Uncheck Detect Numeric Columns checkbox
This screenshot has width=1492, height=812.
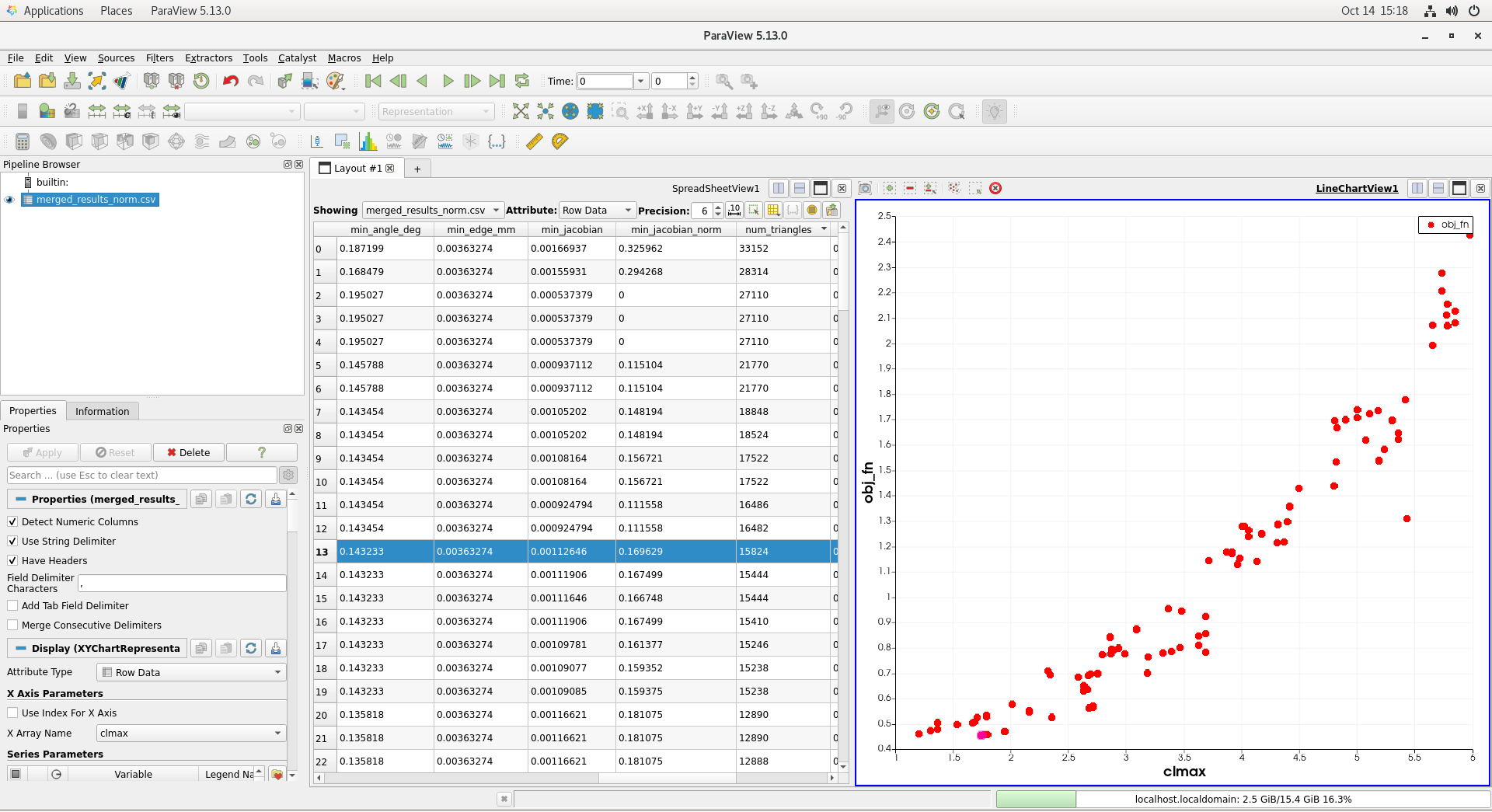pyautogui.click(x=12, y=522)
